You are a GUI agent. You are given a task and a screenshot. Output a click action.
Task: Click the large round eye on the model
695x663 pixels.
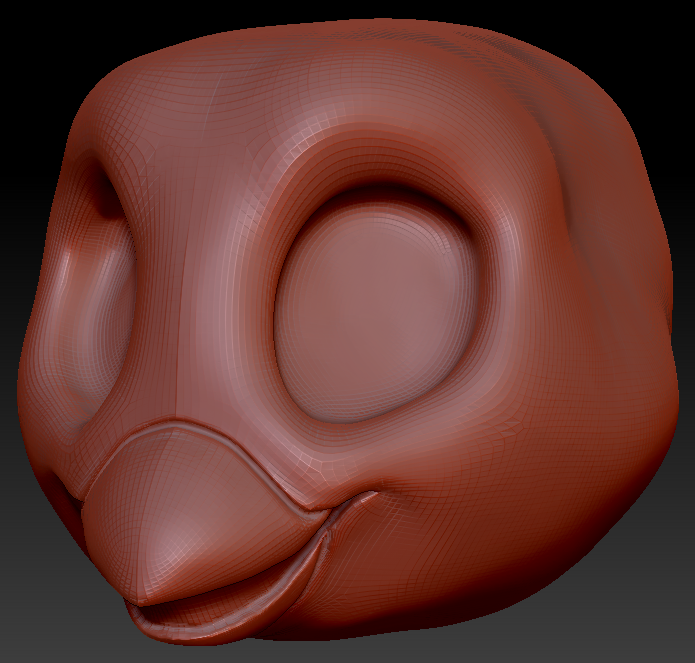(377, 310)
